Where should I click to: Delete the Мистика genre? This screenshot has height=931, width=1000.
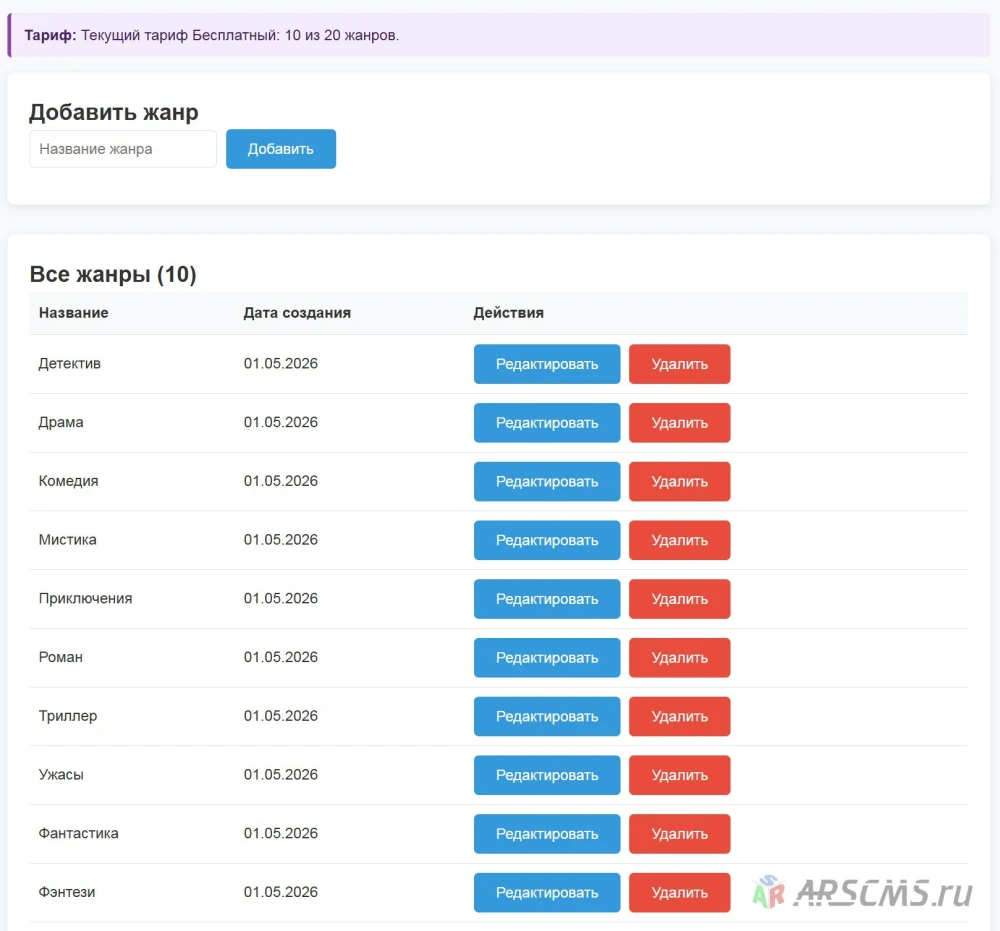(679, 540)
